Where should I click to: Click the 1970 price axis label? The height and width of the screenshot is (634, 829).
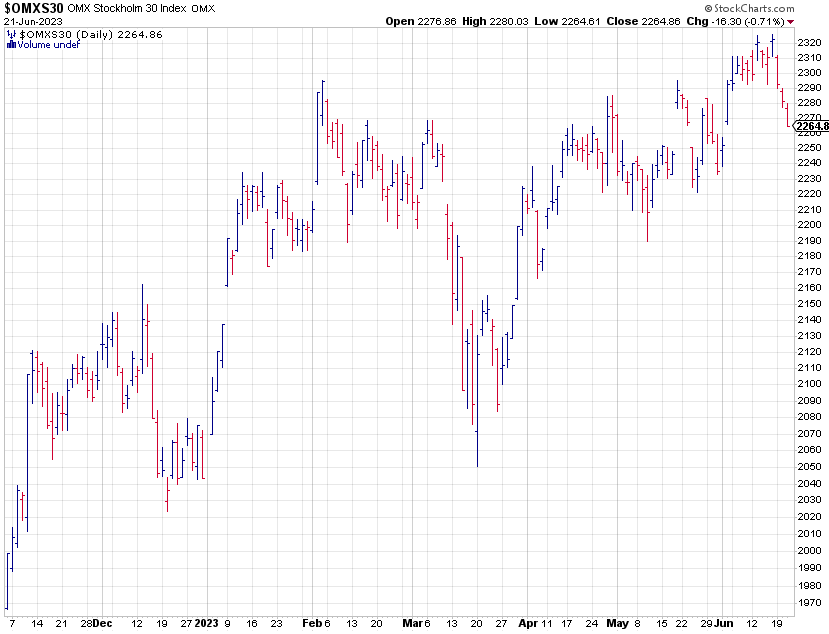pyautogui.click(x=809, y=602)
